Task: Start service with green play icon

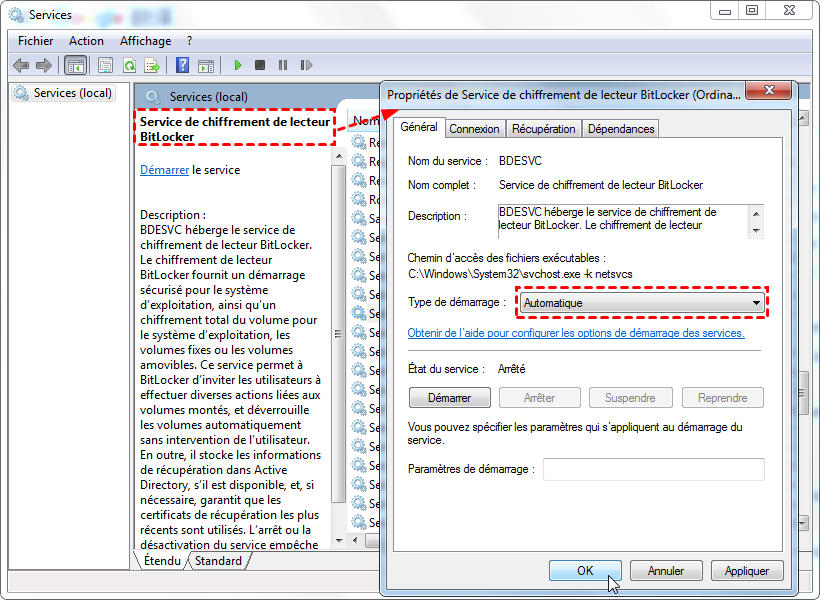Action: click(x=238, y=65)
